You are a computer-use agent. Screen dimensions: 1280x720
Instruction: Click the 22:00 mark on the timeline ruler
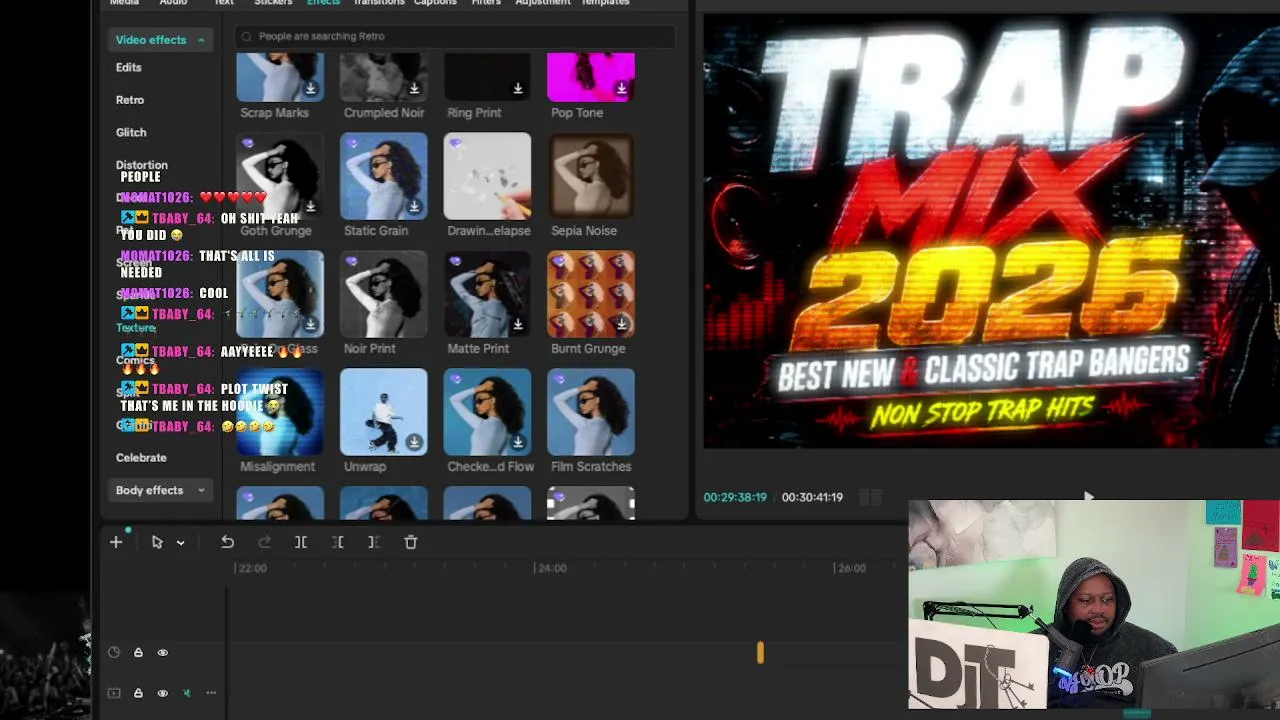(x=250, y=568)
